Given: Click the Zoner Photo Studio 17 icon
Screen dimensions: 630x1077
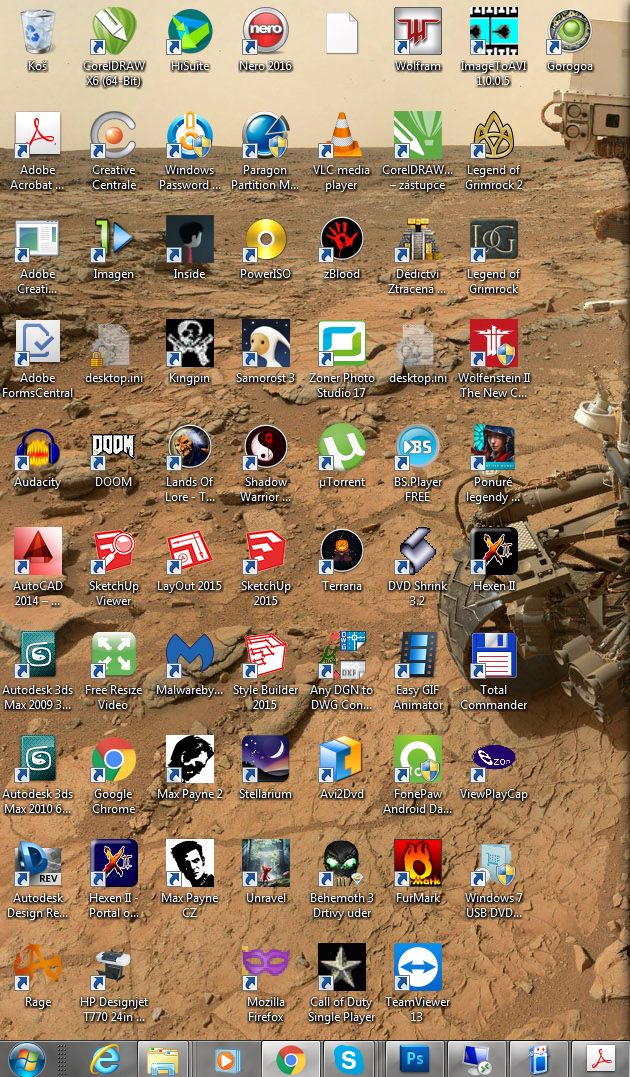Looking at the screenshot, I should (x=341, y=343).
